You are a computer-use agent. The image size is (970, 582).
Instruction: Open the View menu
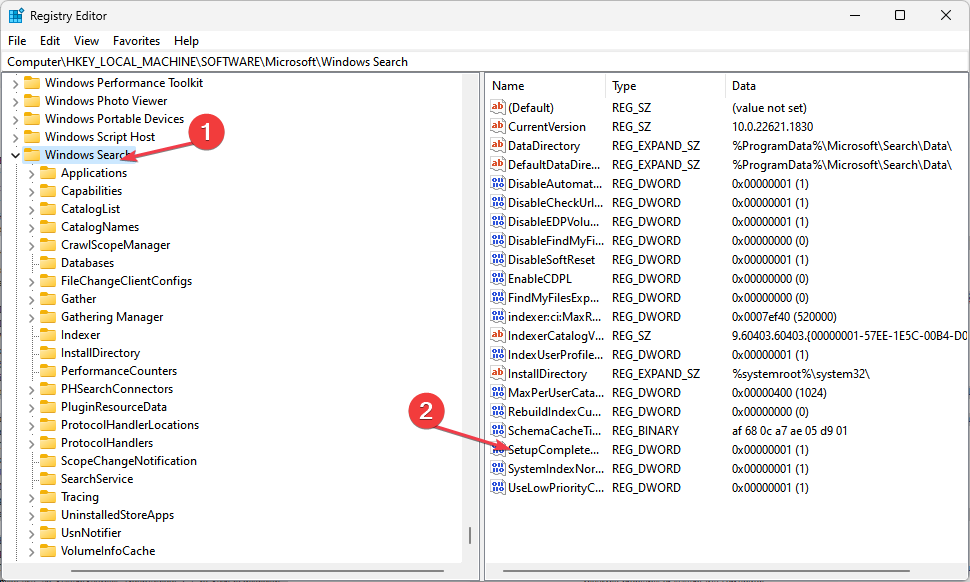click(x=86, y=41)
